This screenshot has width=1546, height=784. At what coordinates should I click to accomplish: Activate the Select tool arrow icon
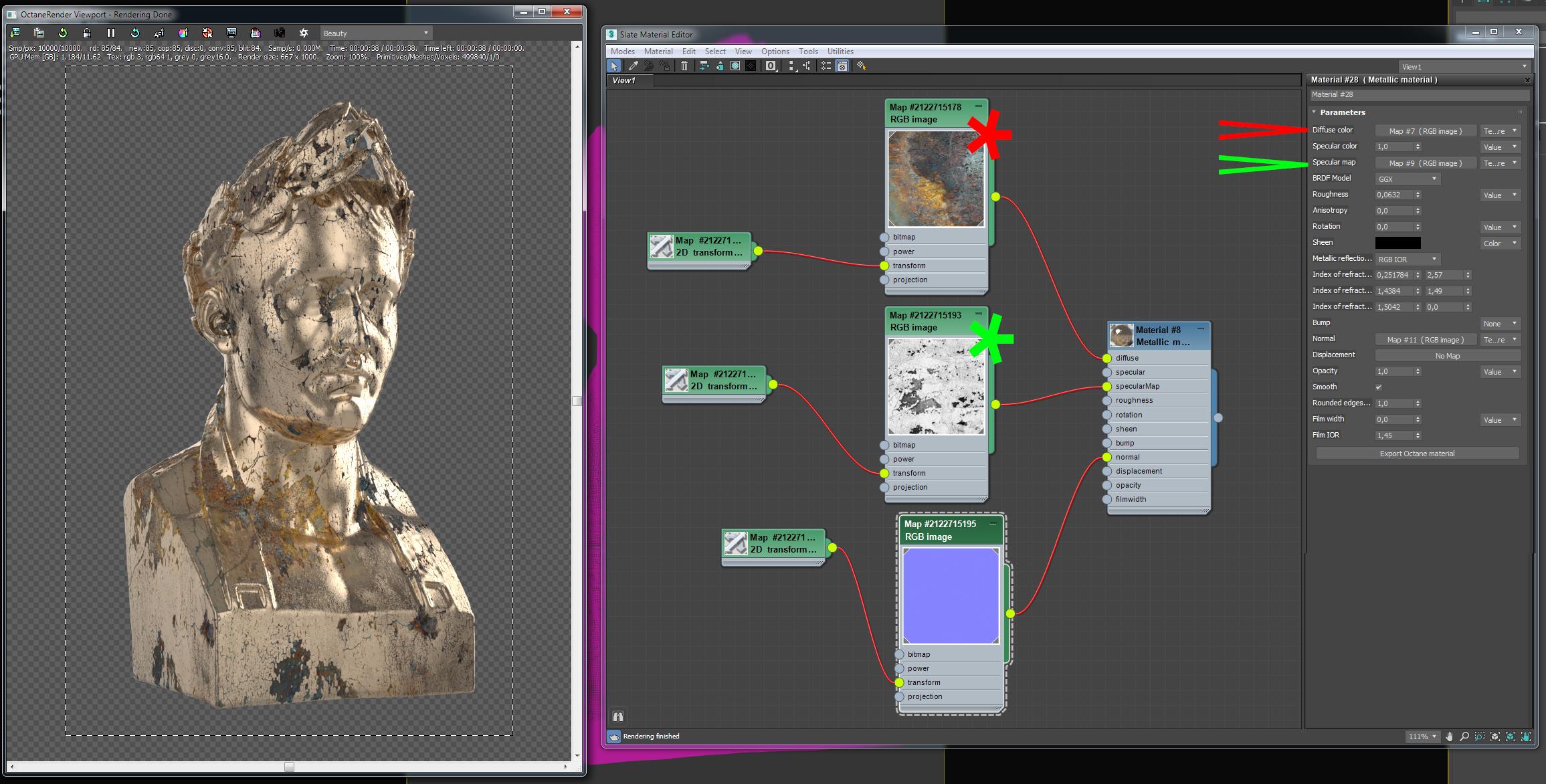click(x=614, y=66)
